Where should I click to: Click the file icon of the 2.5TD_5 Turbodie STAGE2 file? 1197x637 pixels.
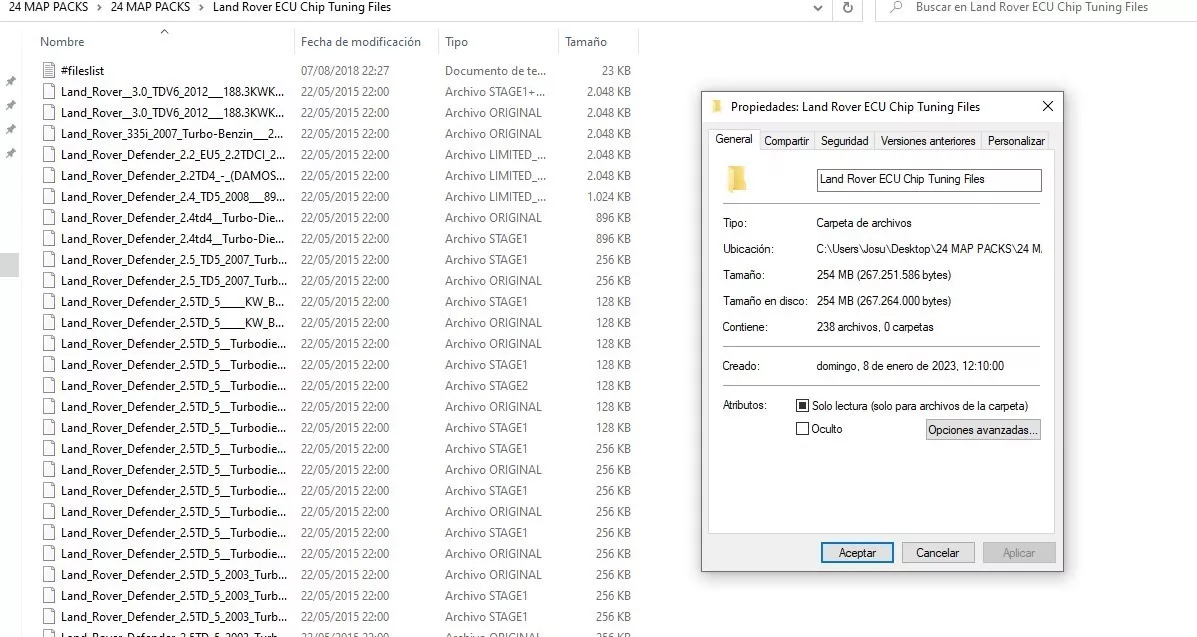(49, 386)
